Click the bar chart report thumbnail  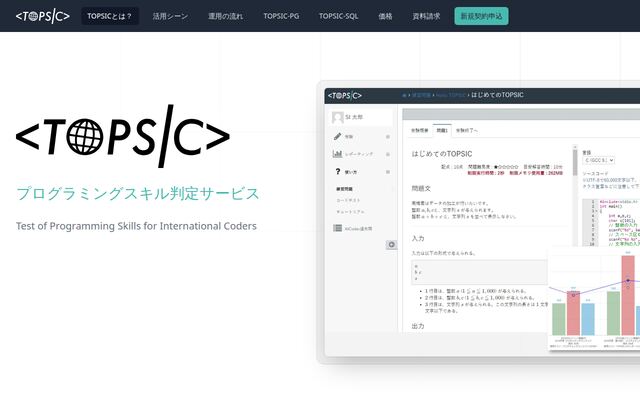pos(594,298)
